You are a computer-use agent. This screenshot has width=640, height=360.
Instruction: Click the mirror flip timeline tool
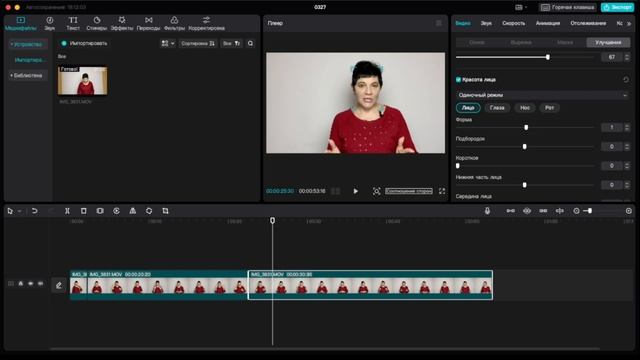(133, 211)
